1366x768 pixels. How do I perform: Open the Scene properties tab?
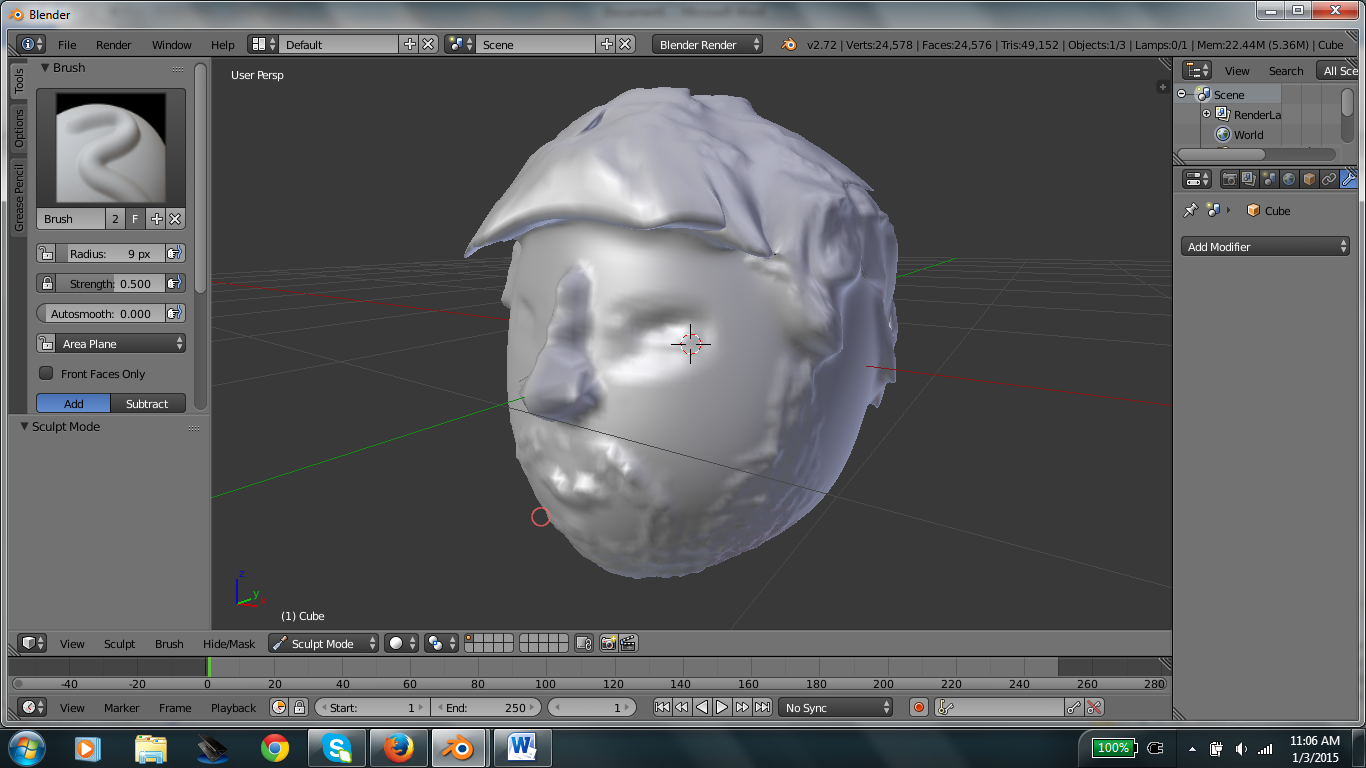point(1270,179)
